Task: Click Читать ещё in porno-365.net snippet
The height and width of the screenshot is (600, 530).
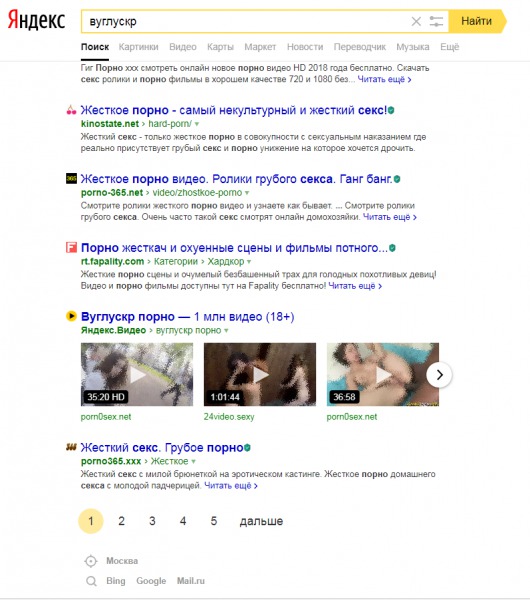Action: [390, 217]
